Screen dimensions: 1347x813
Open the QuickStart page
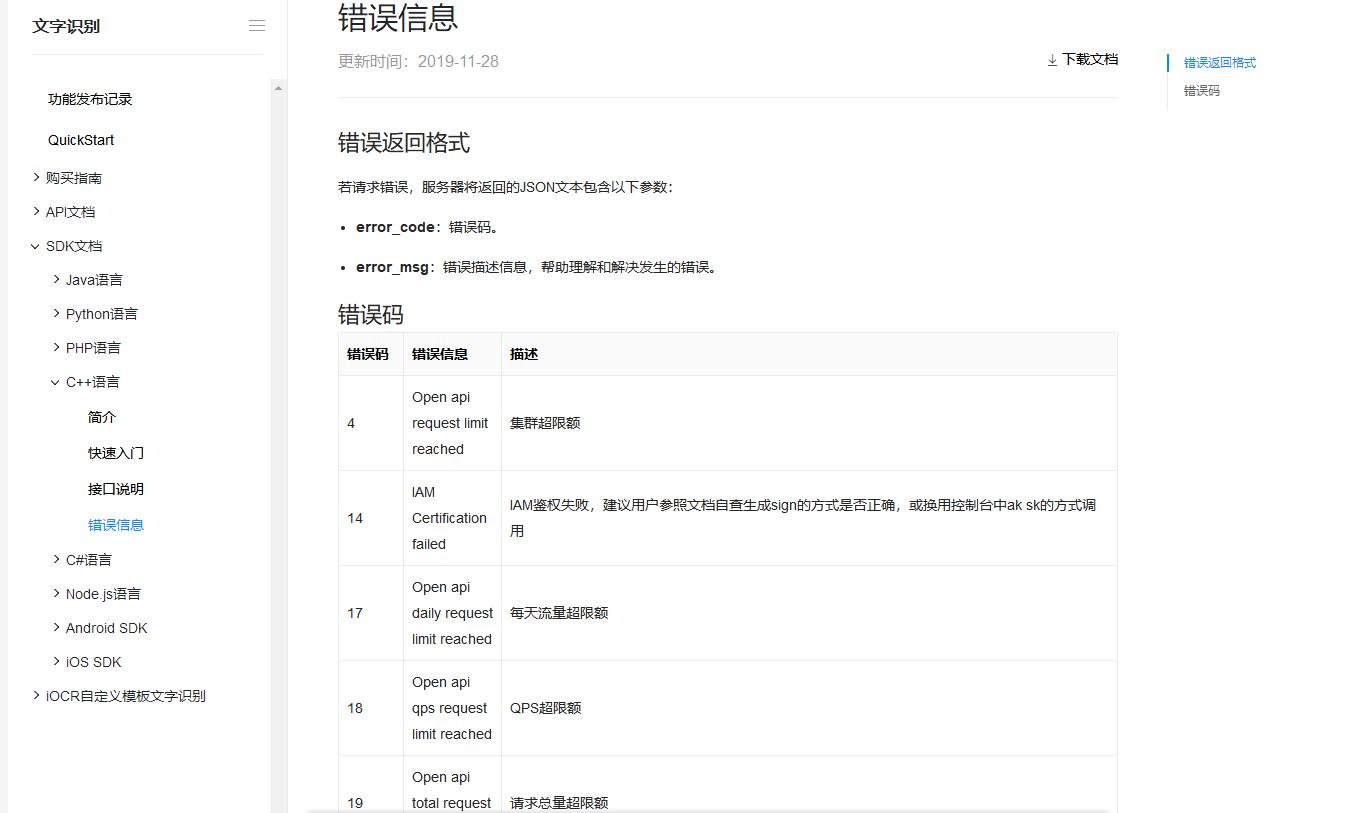tap(81, 140)
